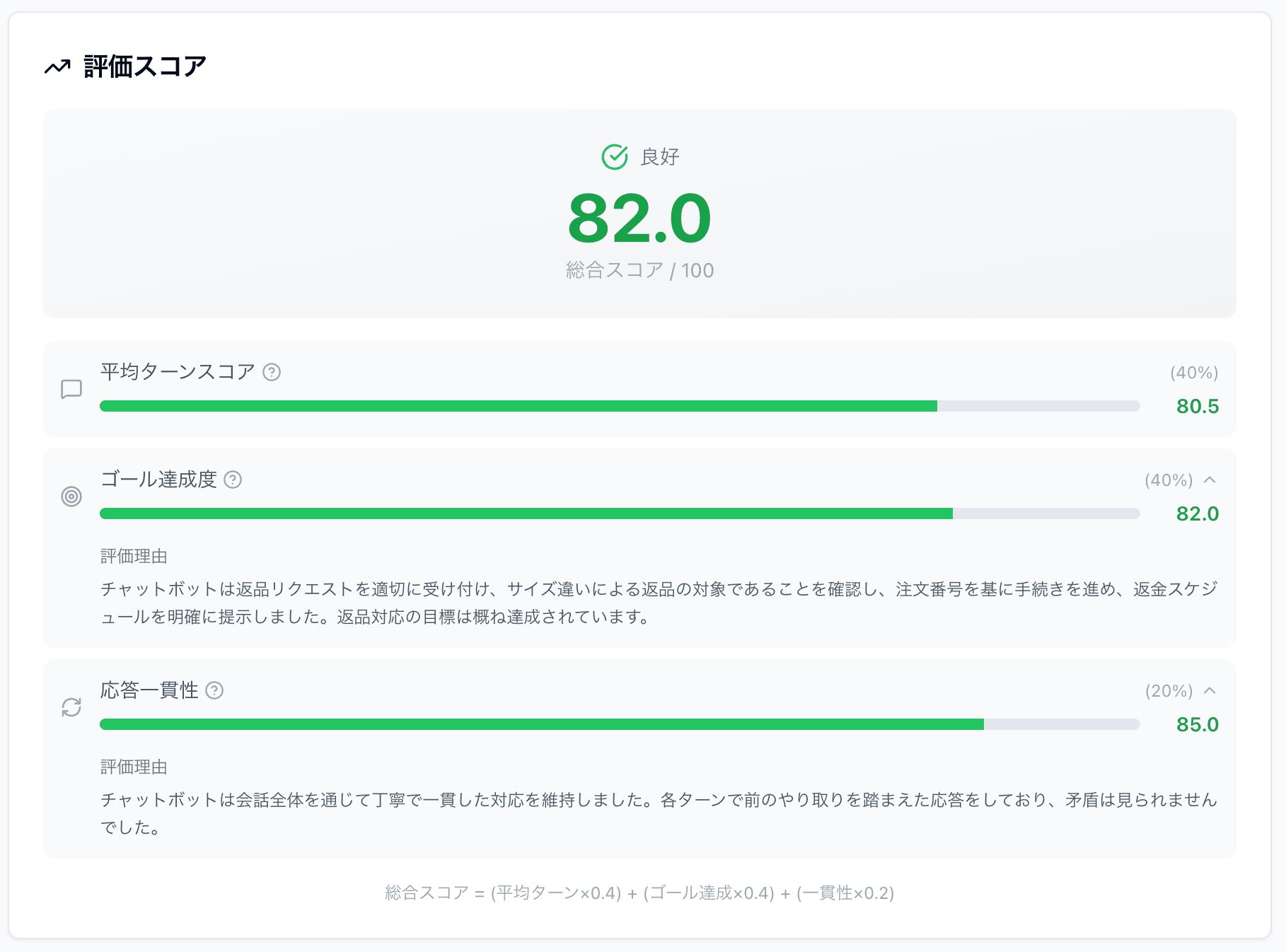Click the bullseye icon beside ゴール達成度

71,497
